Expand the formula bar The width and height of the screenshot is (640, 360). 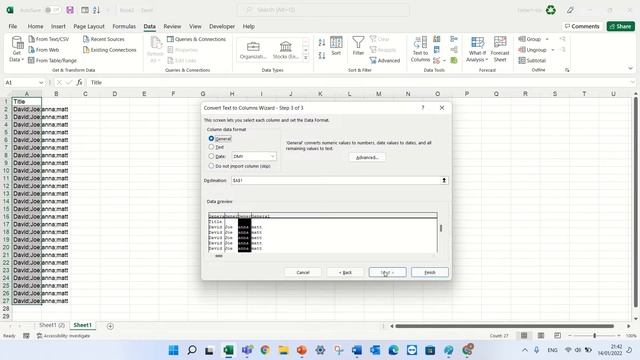pyautogui.click(x=632, y=82)
